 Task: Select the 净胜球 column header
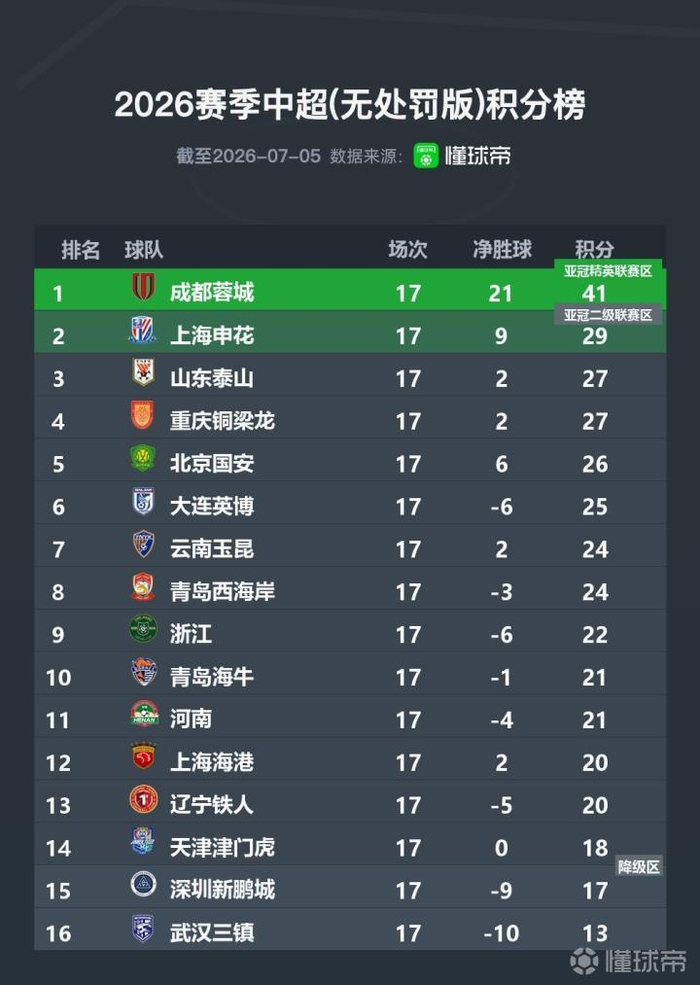502,249
